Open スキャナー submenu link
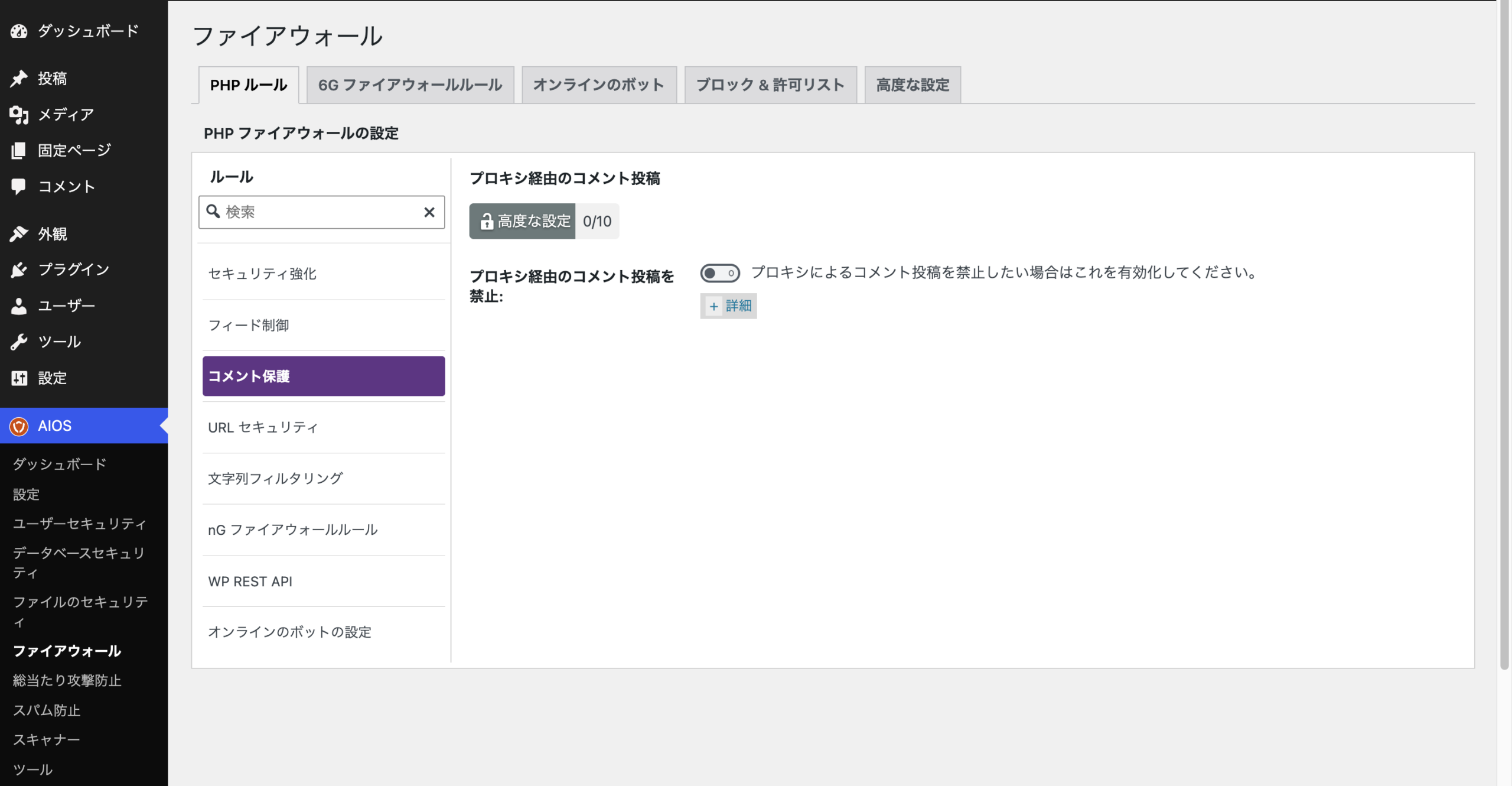The image size is (1512, 786). click(x=47, y=740)
